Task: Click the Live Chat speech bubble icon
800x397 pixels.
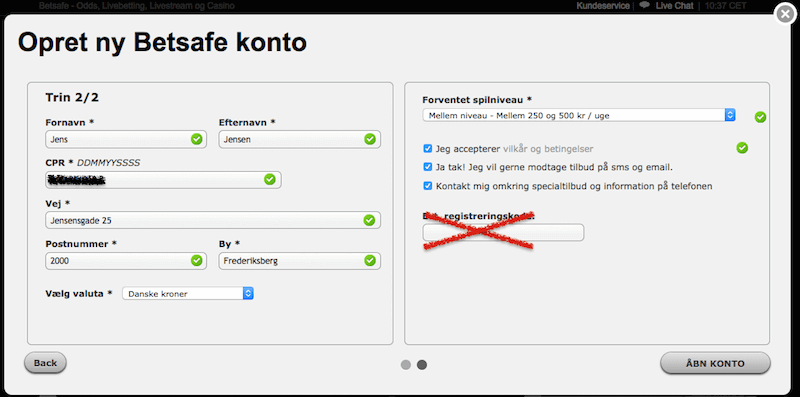Action: pos(645,5)
